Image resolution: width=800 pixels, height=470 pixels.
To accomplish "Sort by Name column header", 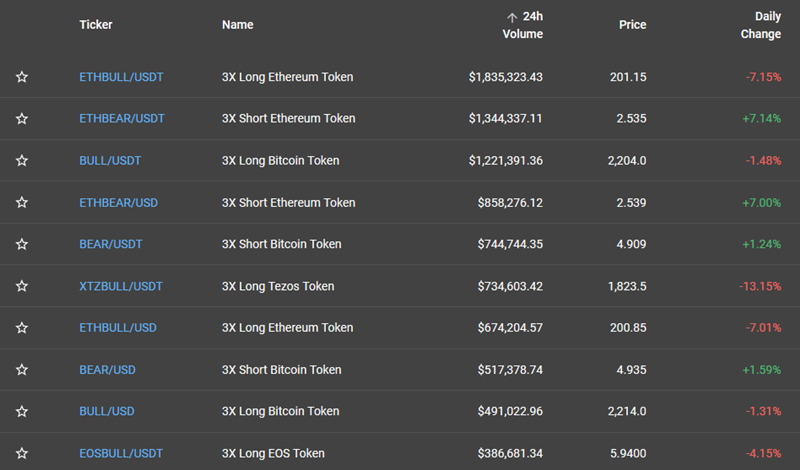I will (x=238, y=24).
